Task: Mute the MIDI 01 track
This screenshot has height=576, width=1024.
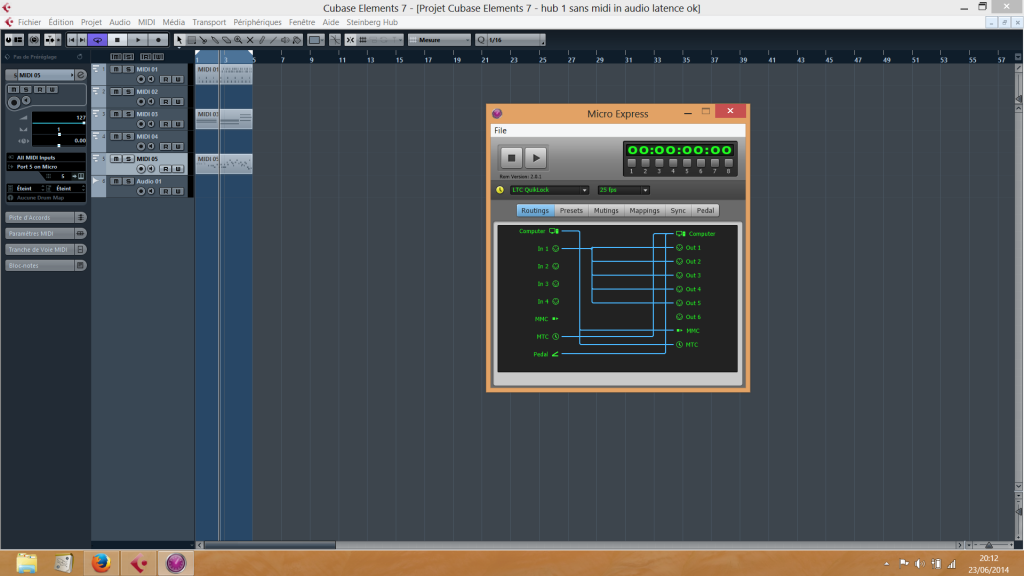Action: click(x=116, y=69)
